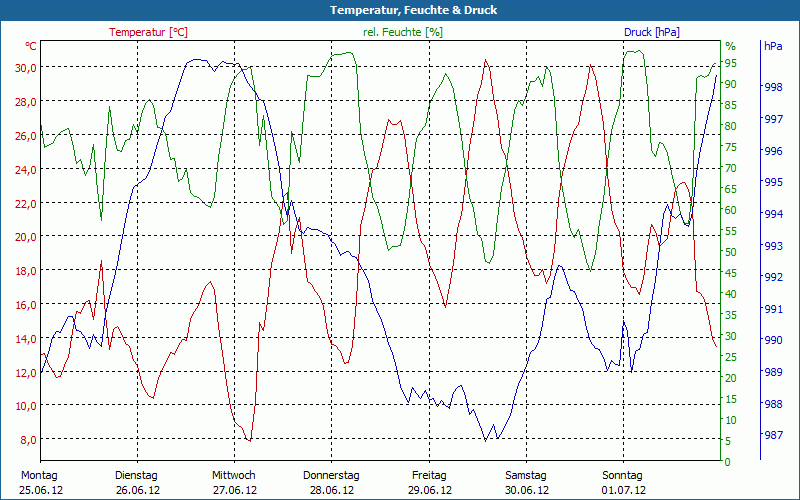
Task: Click the '987' pressure axis value
Action: point(773,435)
